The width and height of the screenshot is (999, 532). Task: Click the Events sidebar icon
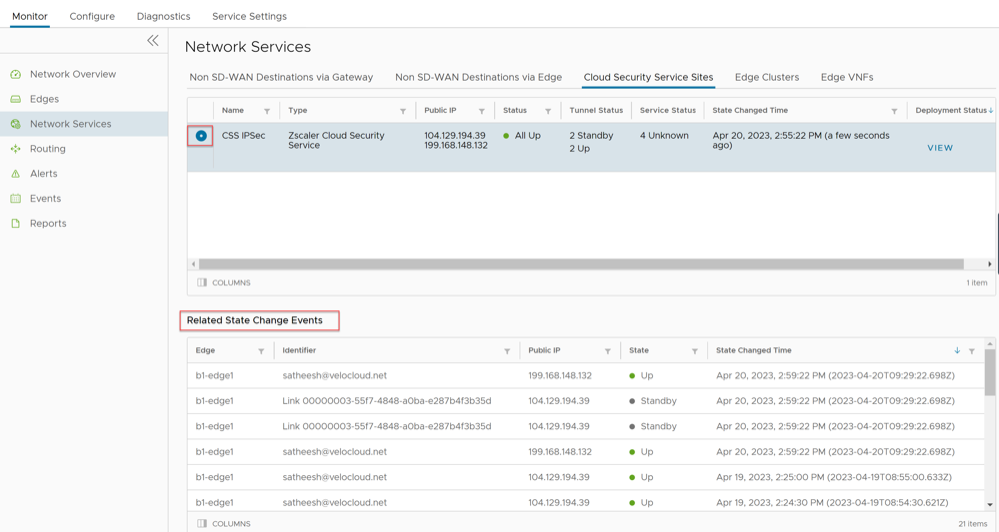pyautogui.click(x=15, y=199)
